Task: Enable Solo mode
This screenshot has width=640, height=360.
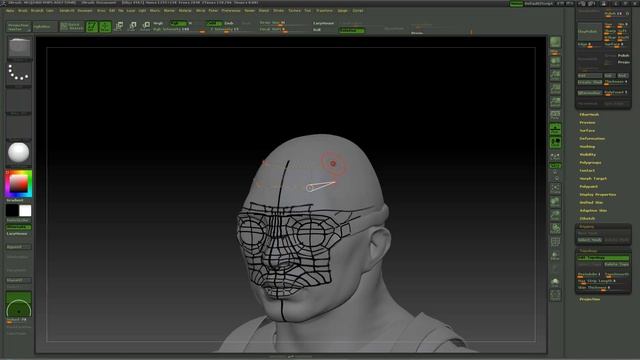Action: click(x=555, y=282)
